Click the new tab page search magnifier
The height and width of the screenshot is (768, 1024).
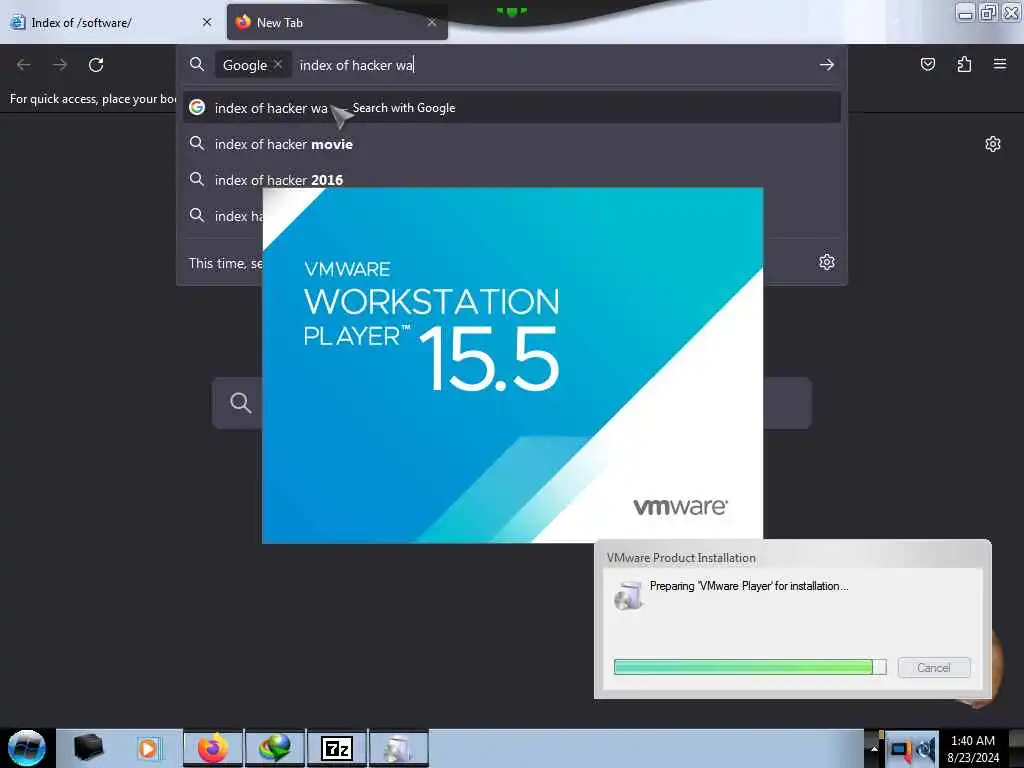tap(240, 402)
